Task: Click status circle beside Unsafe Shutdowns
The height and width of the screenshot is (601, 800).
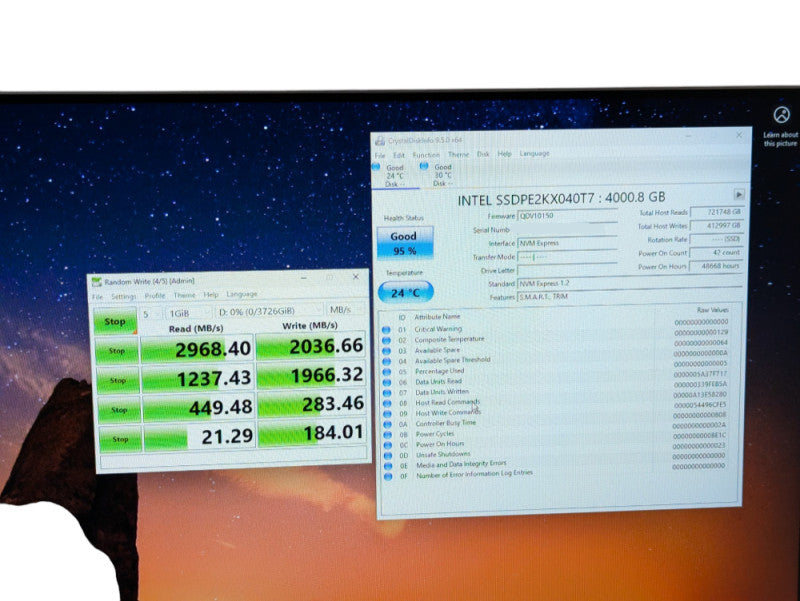Action: pos(388,456)
